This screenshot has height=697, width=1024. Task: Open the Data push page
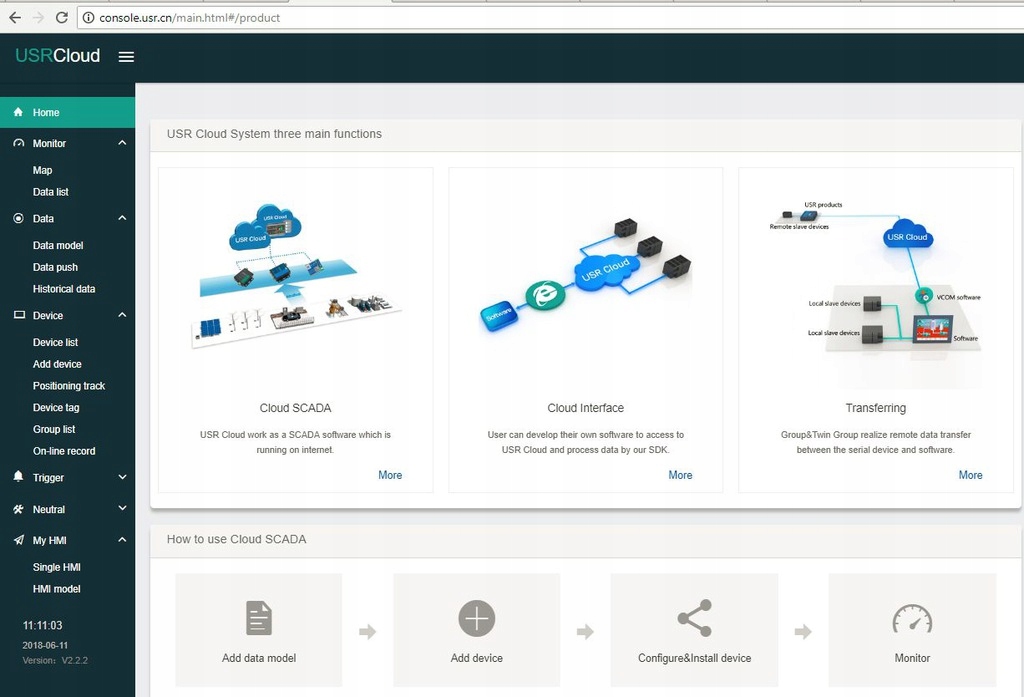tap(55, 267)
